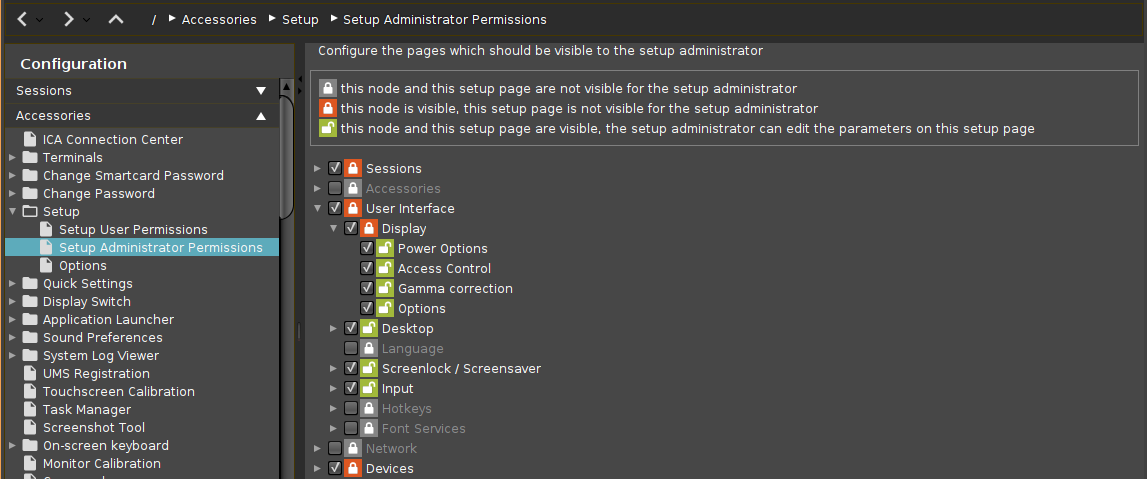Click the green unlock icon beside Power Options
This screenshot has width=1147, height=479.
(x=384, y=249)
